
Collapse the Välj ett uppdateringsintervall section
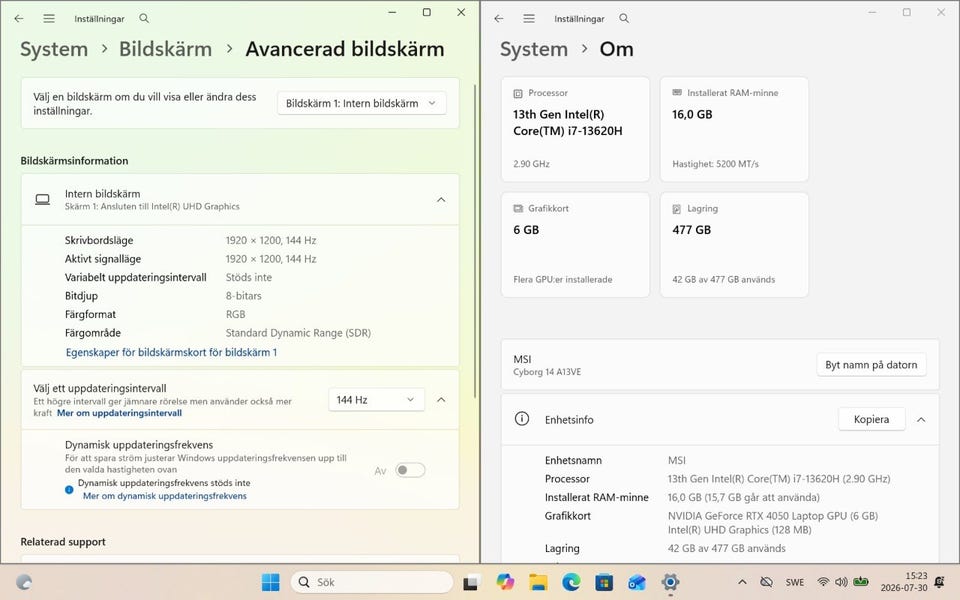click(441, 400)
